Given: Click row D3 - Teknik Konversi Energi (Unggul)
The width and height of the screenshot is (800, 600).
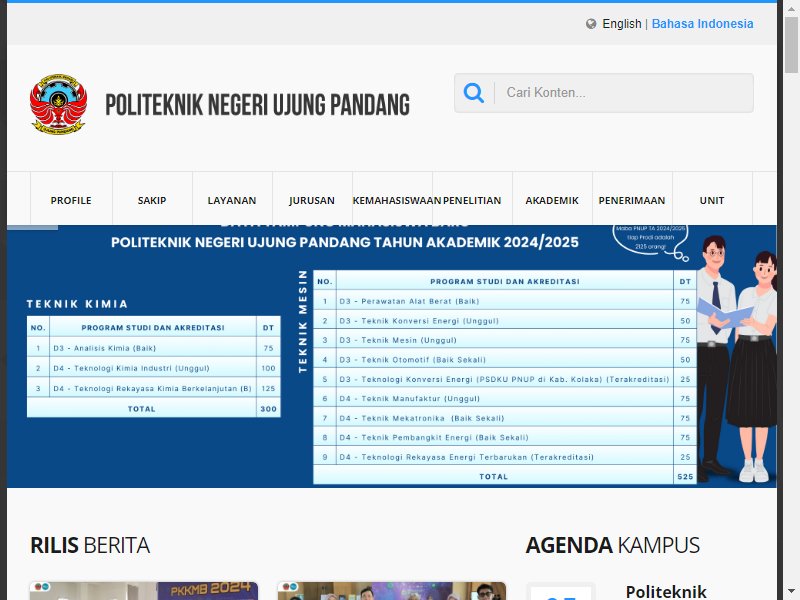Looking at the screenshot, I should tap(505, 320).
